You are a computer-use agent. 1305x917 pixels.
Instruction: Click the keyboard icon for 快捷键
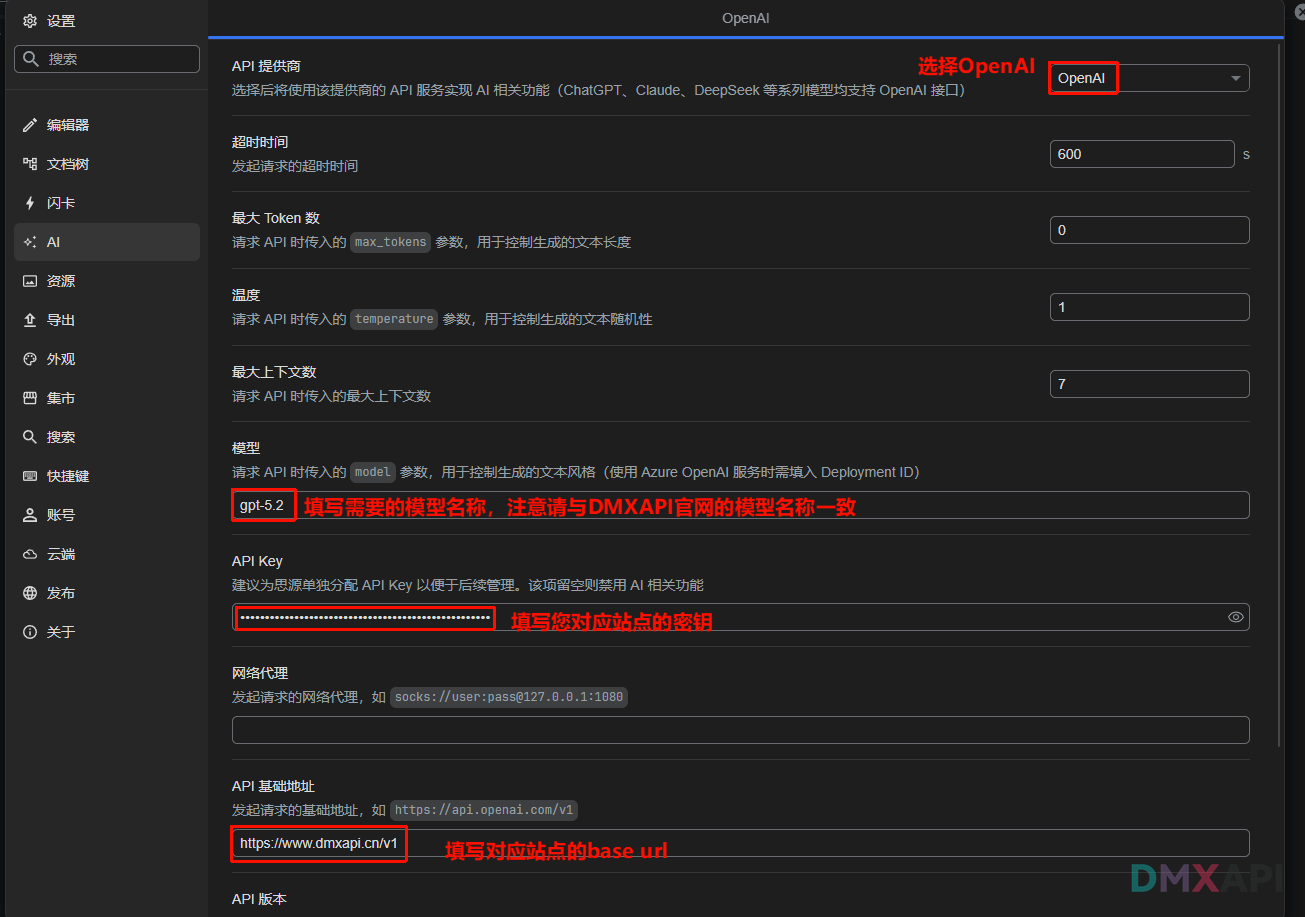(30, 476)
